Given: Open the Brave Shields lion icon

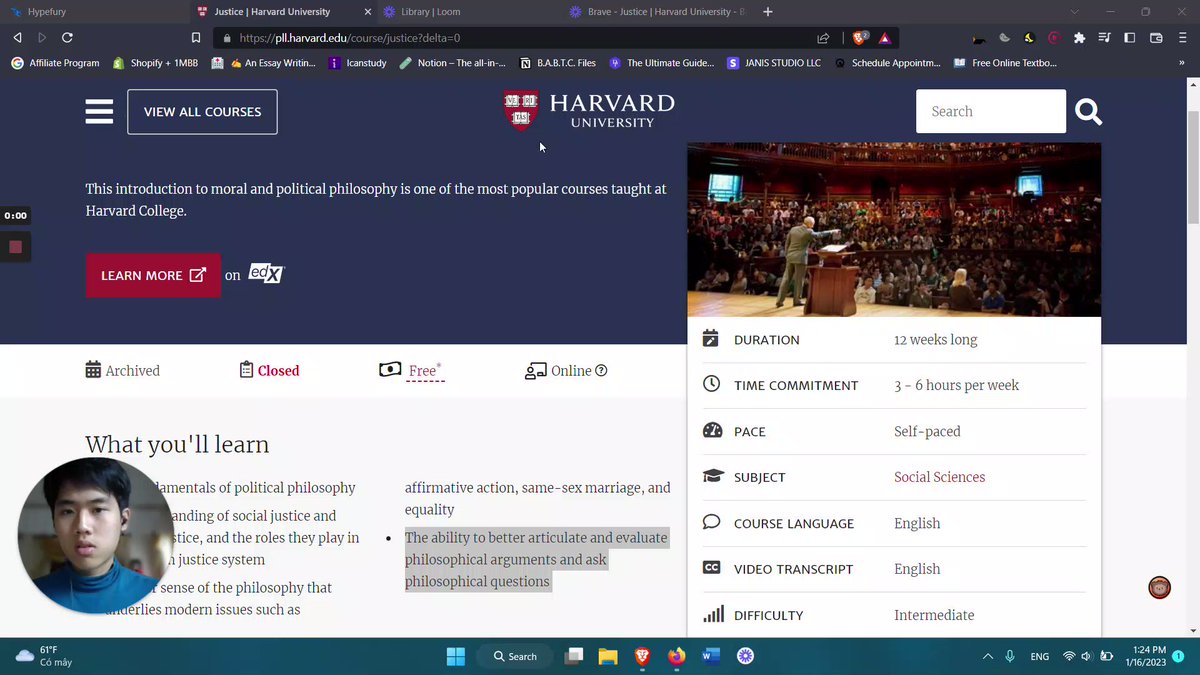Looking at the screenshot, I should coord(858,38).
